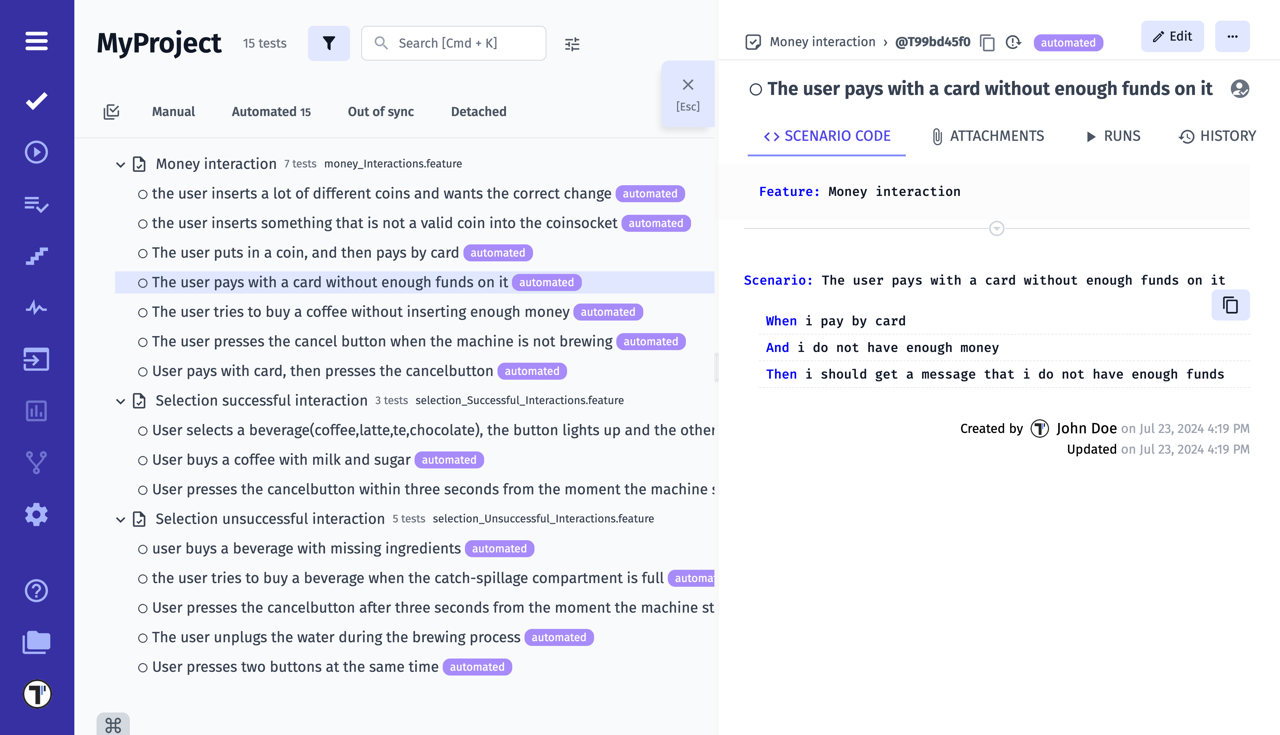Open the hamburger navigation menu
This screenshot has height=735, width=1280.
tap(36, 41)
